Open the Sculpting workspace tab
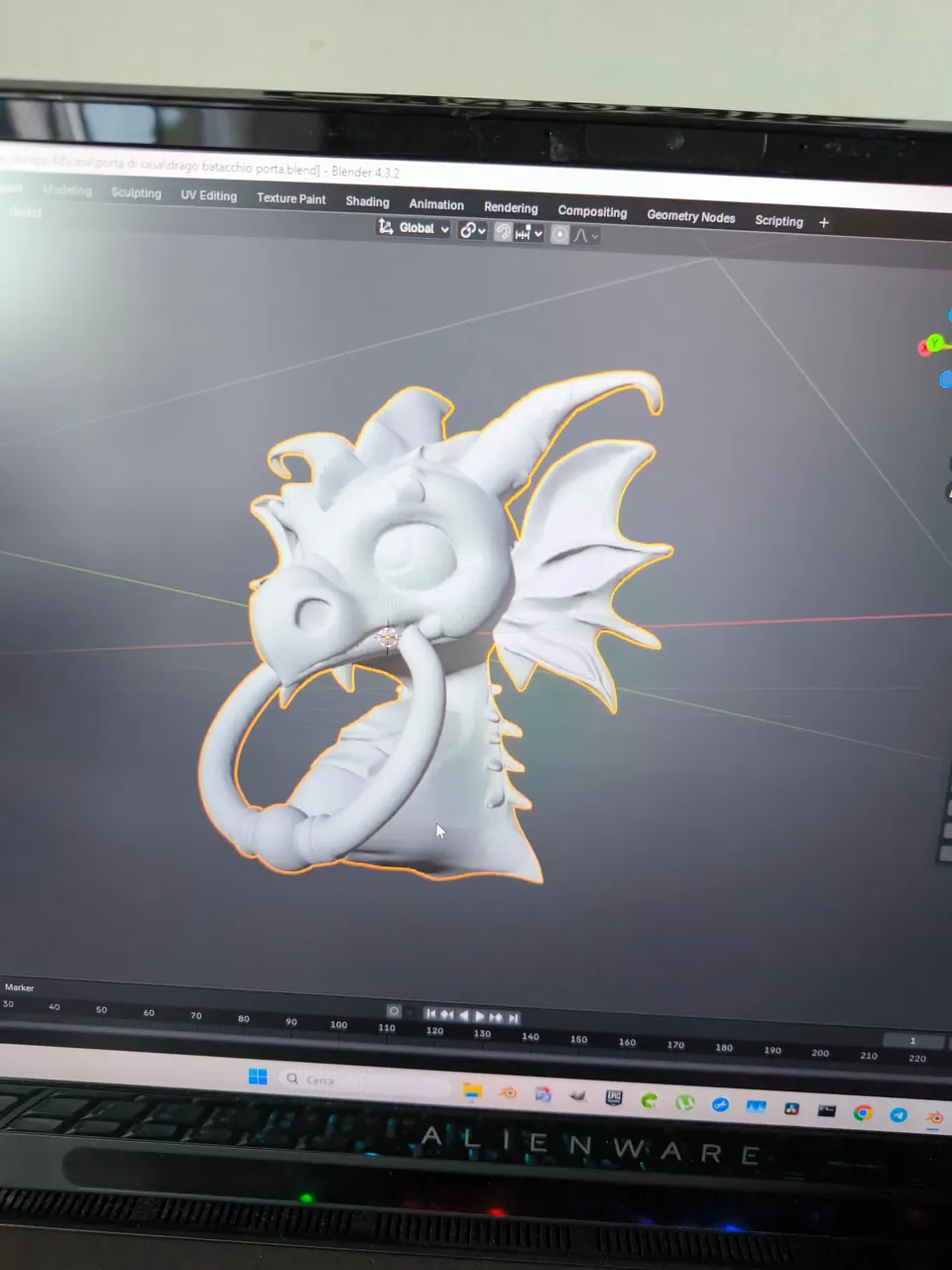Screen dimensions: 952x1270 point(136,192)
